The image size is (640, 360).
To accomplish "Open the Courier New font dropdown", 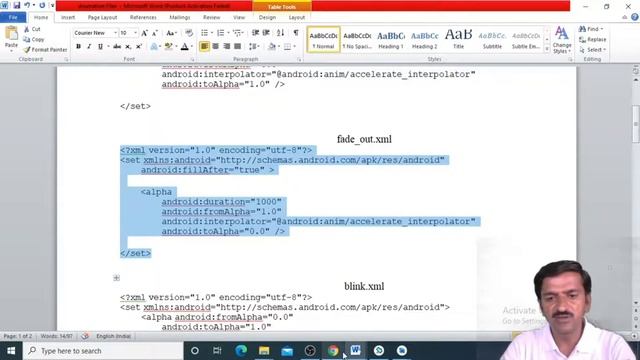I will pos(116,33).
